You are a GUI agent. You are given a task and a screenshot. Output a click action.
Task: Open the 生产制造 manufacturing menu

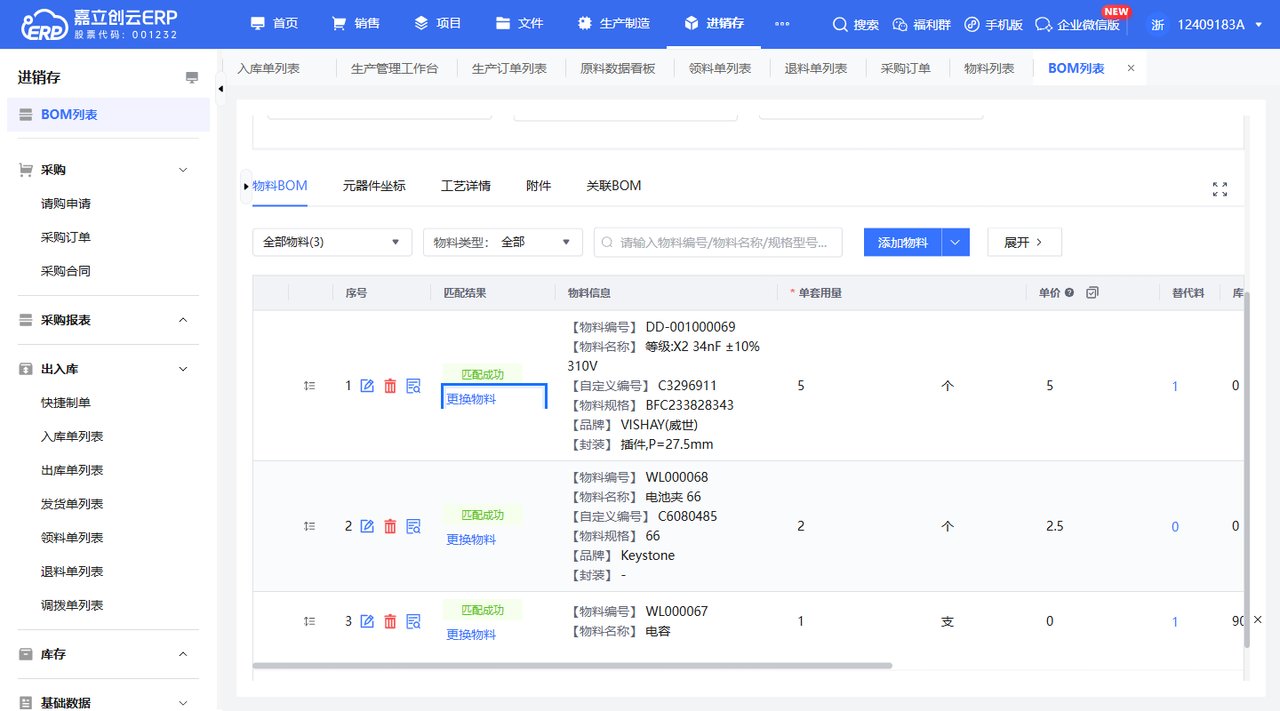pyautogui.click(x=614, y=24)
